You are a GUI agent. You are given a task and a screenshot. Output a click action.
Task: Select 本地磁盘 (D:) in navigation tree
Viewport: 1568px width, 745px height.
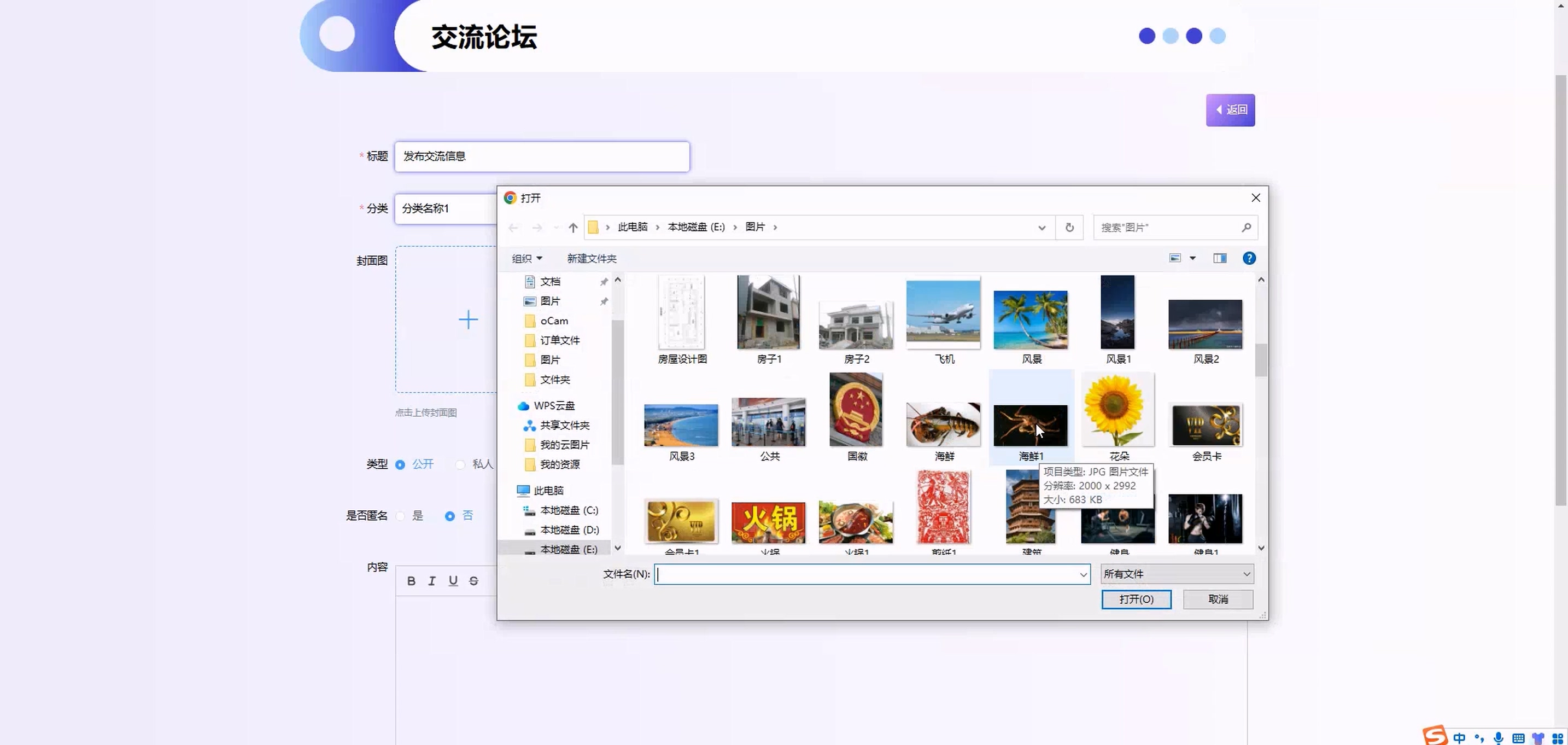[569, 529]
